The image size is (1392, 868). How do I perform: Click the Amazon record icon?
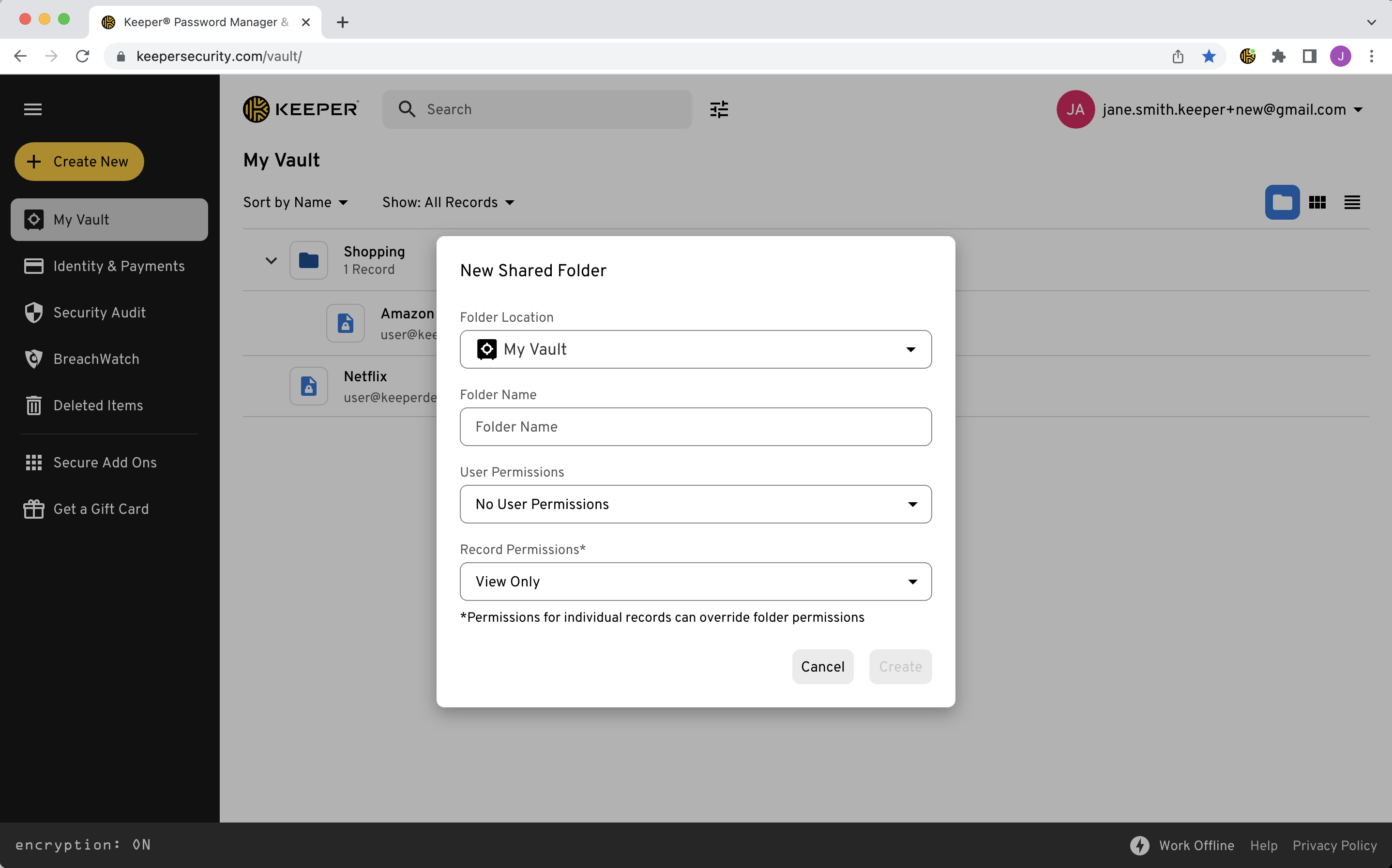pos(345,323)
